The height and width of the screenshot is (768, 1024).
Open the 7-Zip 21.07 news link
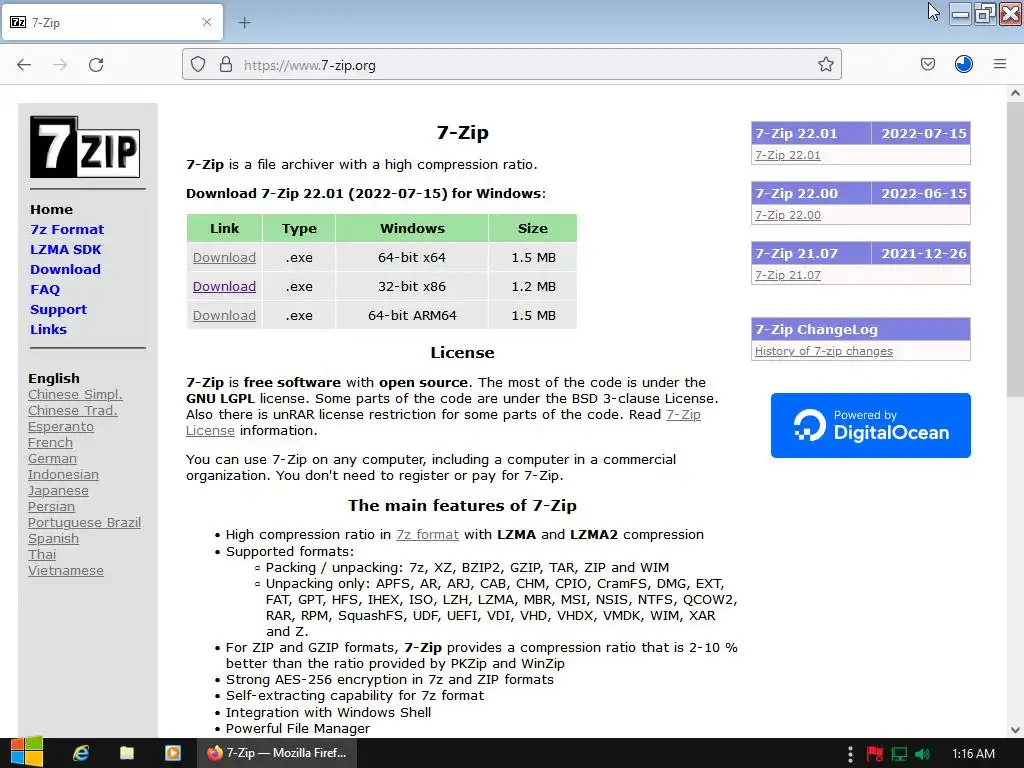click(788, 275)
